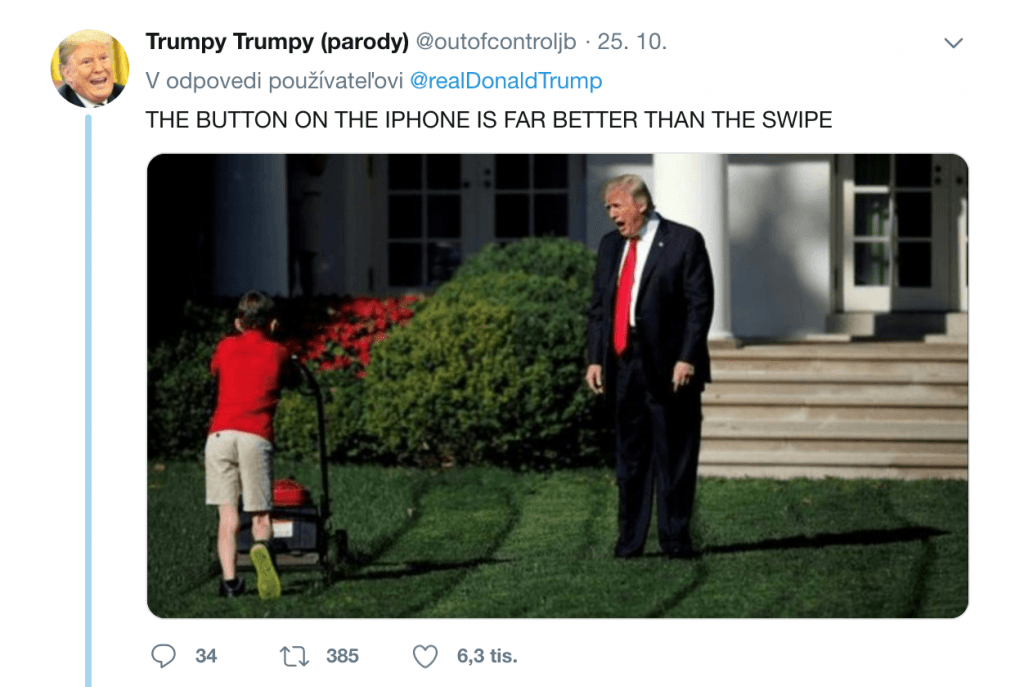This screenshot has width=1024, height=687.
Task: Enlarge the attached lawn mowing photo
Action: click(x=557, y=386)
